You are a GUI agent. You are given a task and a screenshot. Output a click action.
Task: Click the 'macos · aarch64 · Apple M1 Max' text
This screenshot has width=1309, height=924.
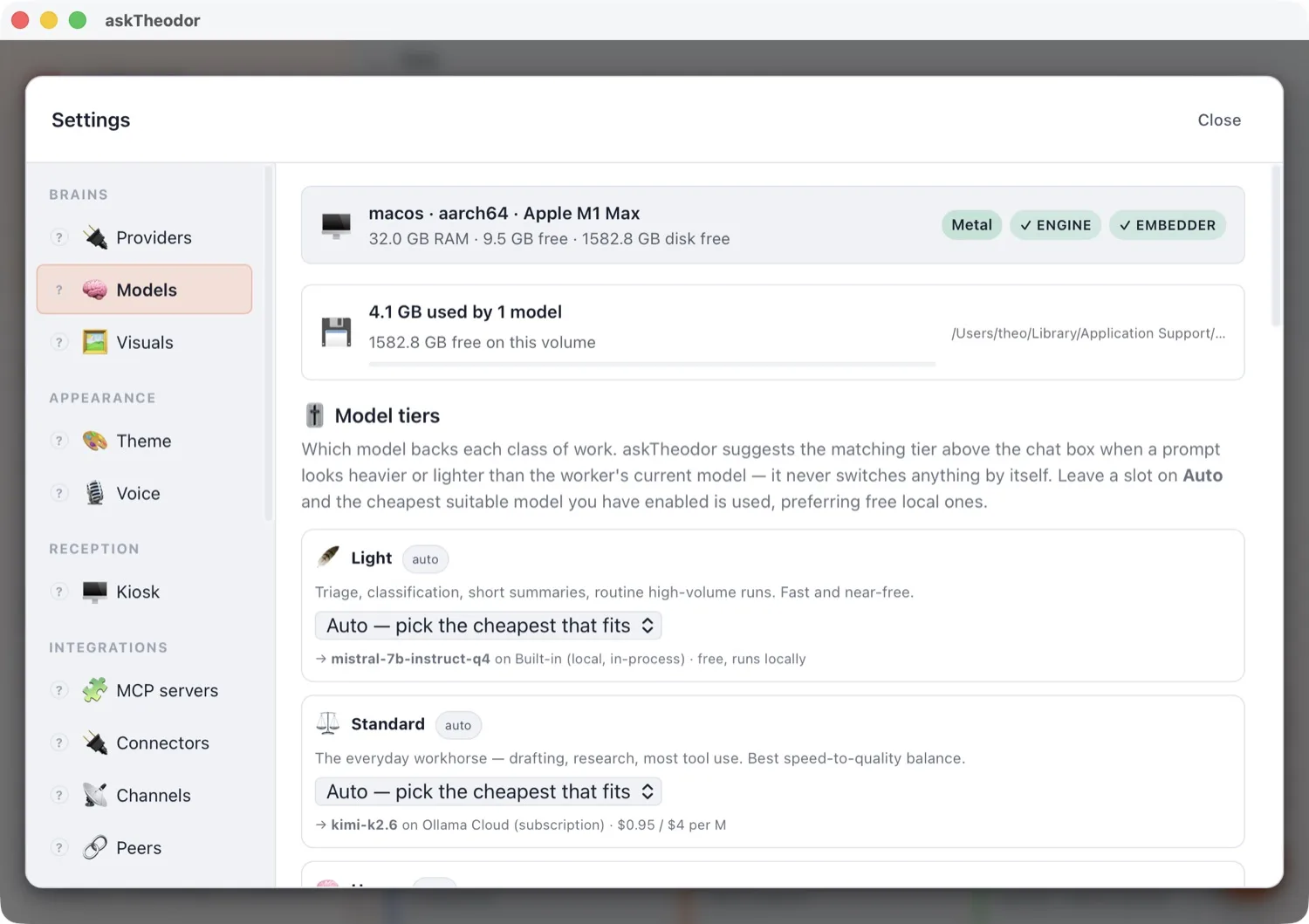[x=504, y=213]
